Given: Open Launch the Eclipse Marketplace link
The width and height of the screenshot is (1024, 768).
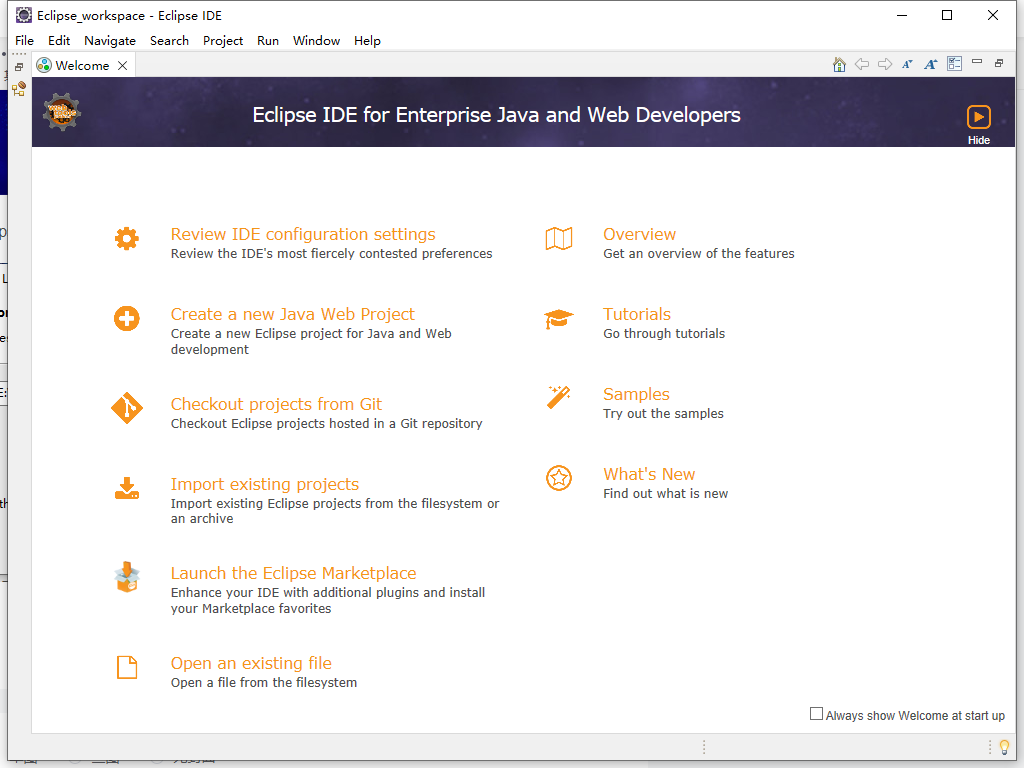Looking at the screenshot, I should tap(293, 573).
